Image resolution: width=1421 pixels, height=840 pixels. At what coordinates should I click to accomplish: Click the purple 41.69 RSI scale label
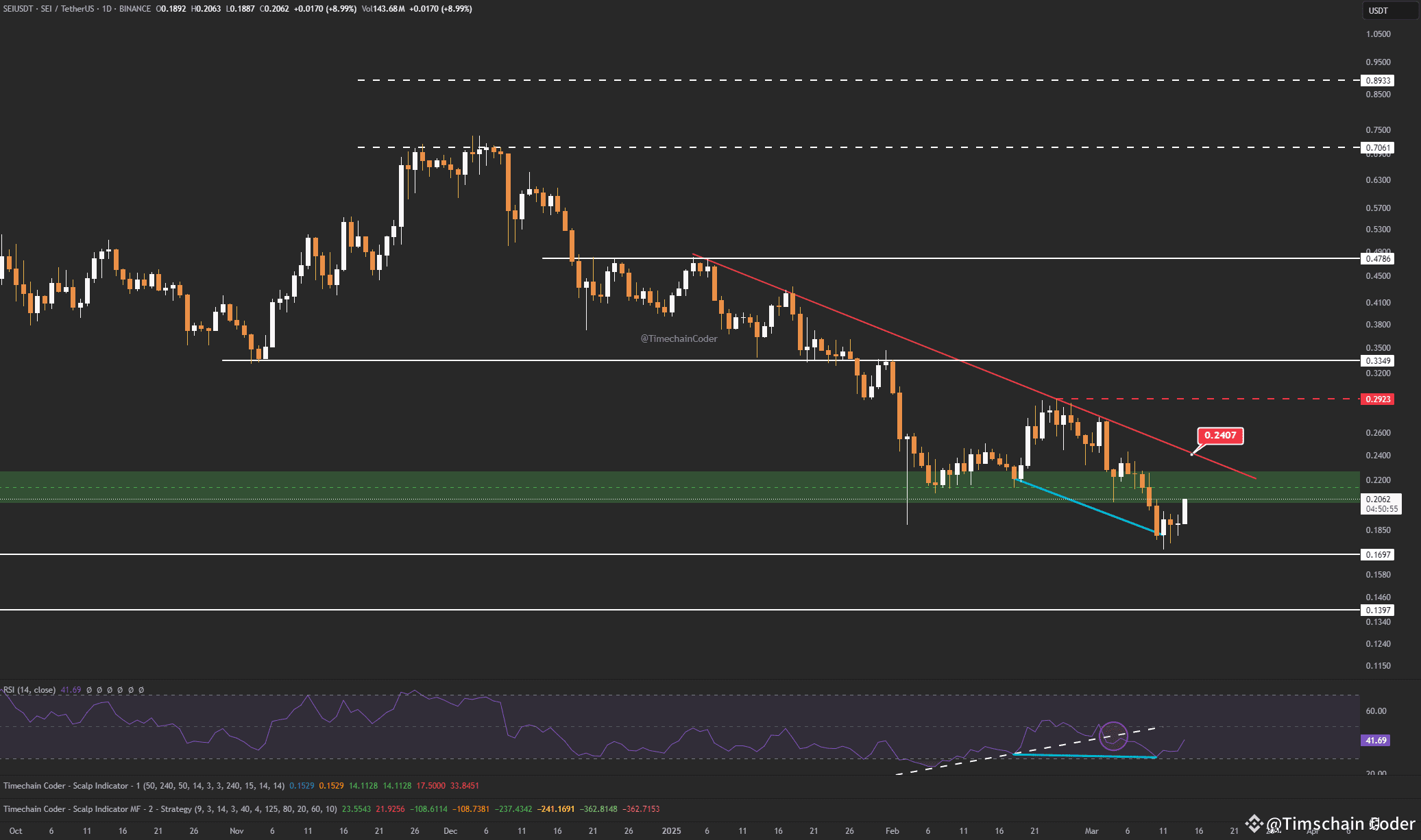(1375, 740)
